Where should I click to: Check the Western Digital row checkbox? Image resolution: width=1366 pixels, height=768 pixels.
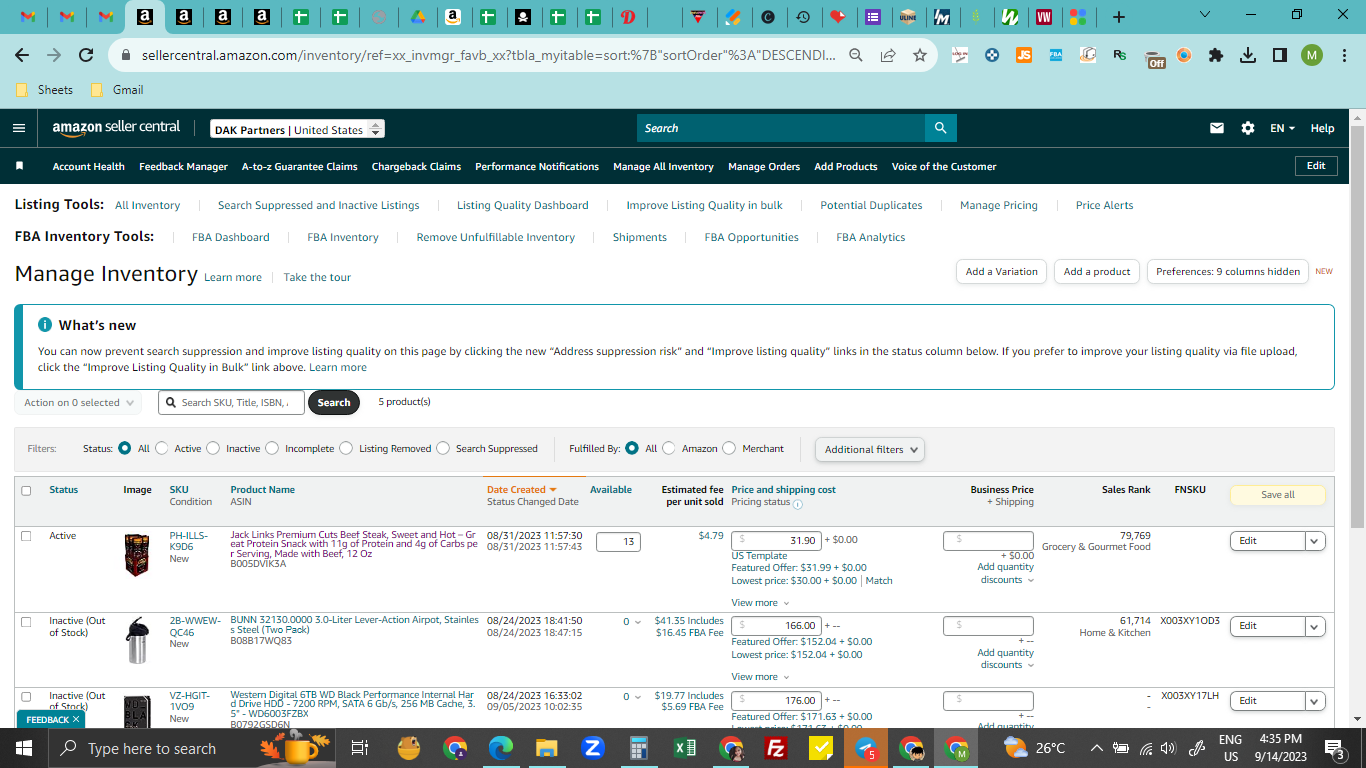tap(26, 696)
